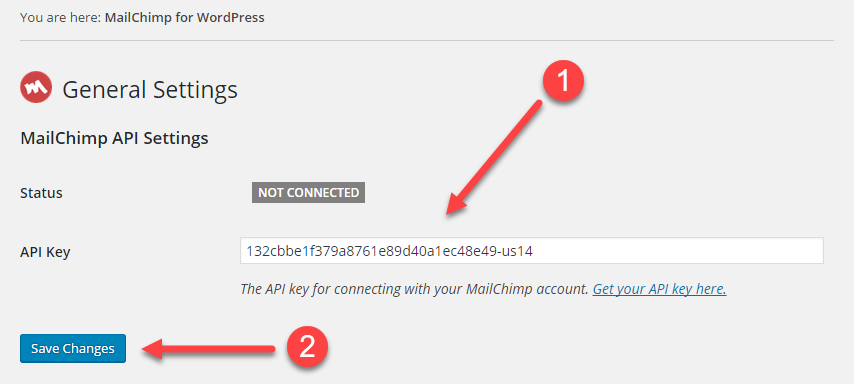Save the settings with Save Changes button
Screen dimensions: 854x384
pyautogui.click(x=73, y=348)
